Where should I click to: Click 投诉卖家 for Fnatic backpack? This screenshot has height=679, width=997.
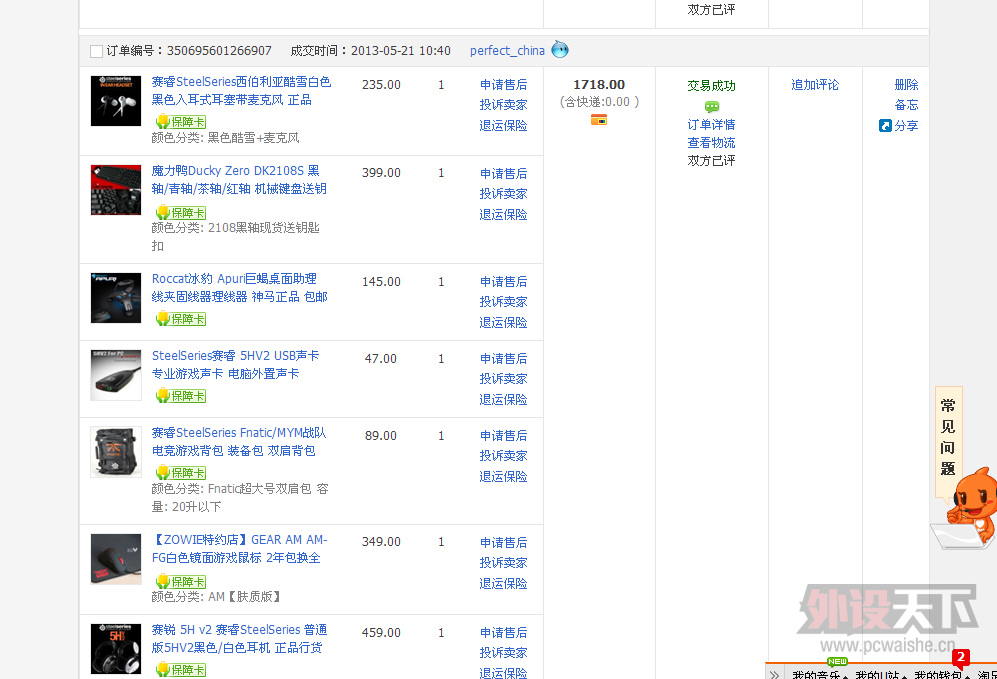click(x=504, y=456)
